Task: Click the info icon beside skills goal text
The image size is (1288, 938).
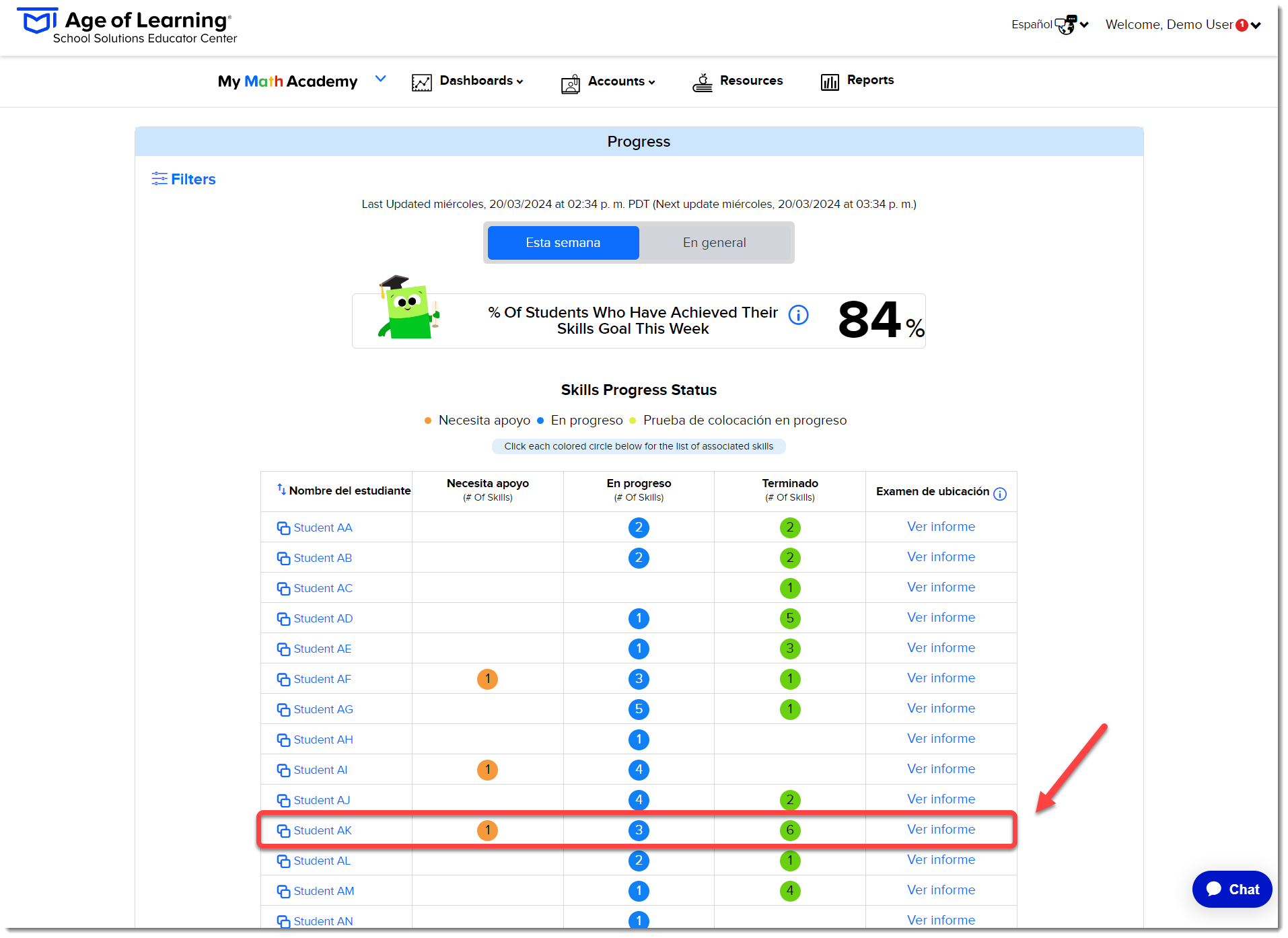Action: click(799, 314)
